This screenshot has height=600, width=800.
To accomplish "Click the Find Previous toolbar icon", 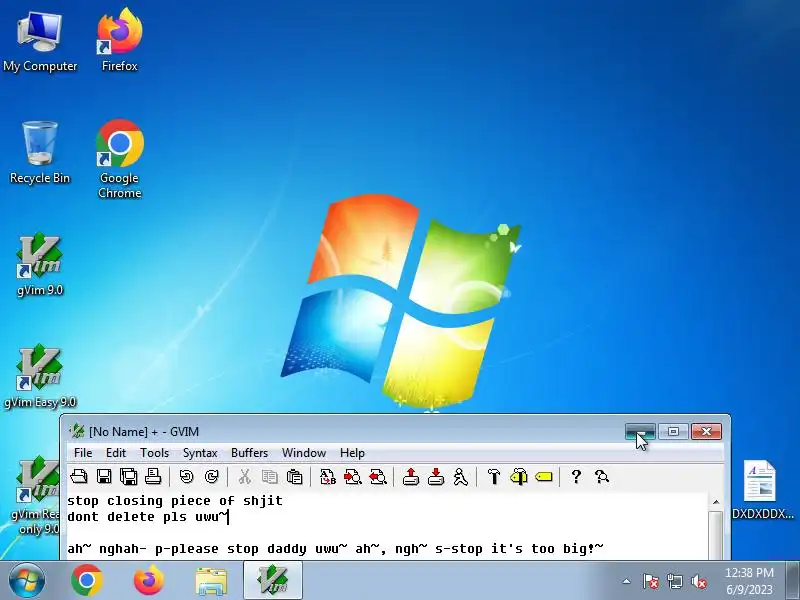I will [x=378, y=477].
